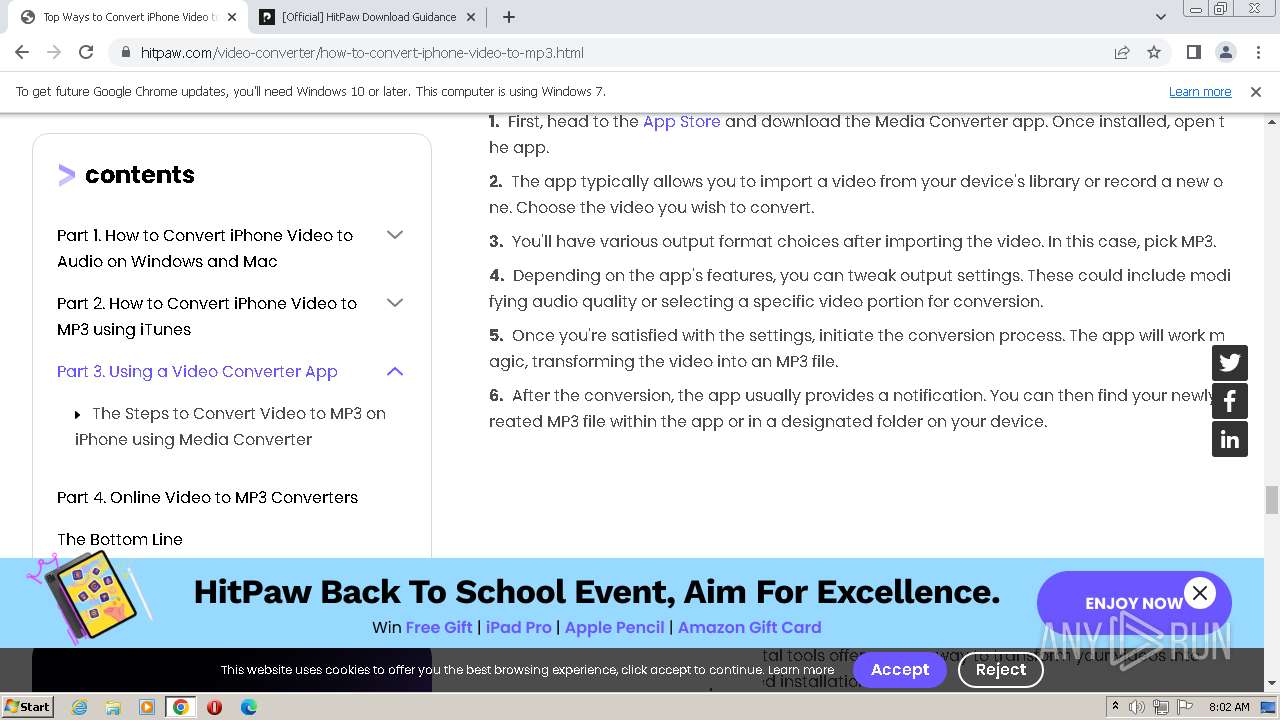Dismiss the Chrome update notification bar
Image resolution: width=1280 pixels, height=720 pixels.
[x=1256, y=91]
